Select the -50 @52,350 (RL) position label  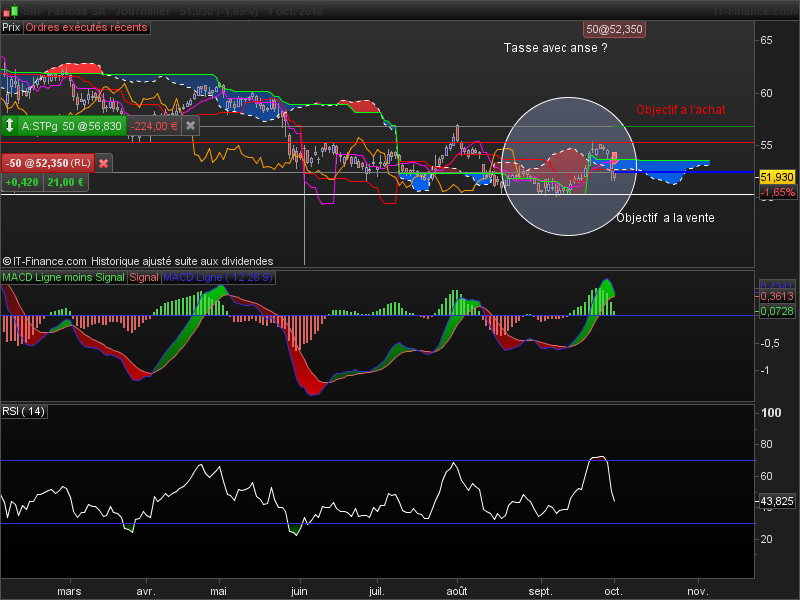point(48,163)
